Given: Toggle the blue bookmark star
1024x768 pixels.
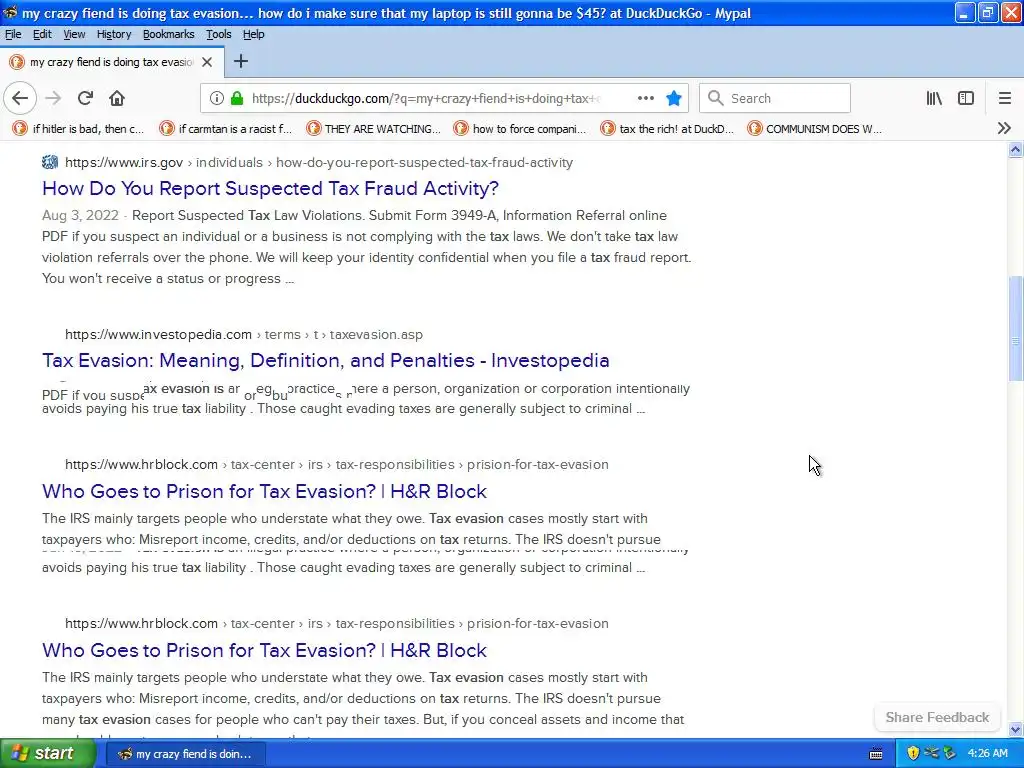Looking at the screenshot, I should point(674,98).
